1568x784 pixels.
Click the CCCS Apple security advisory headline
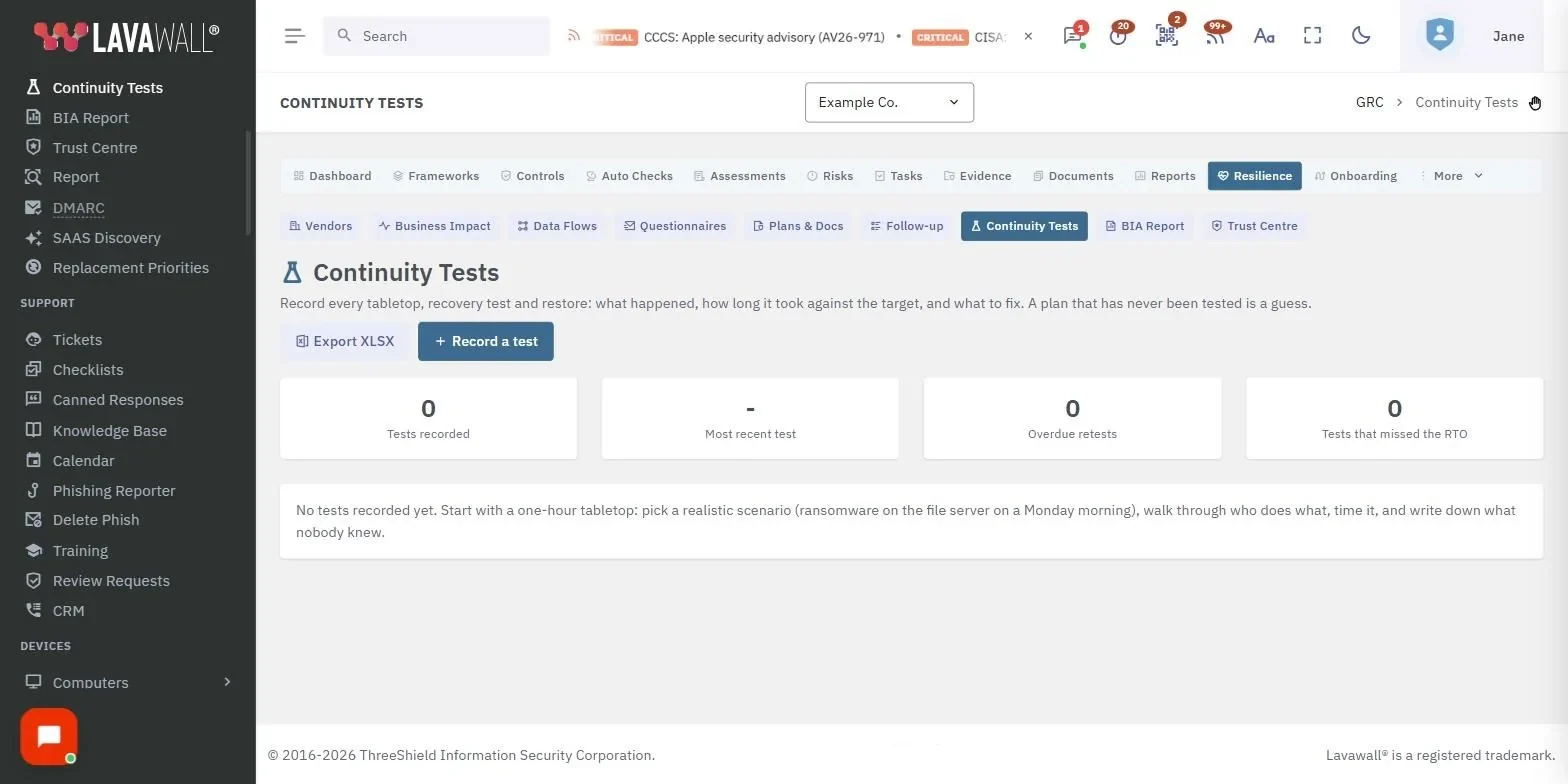coord(764,37)
